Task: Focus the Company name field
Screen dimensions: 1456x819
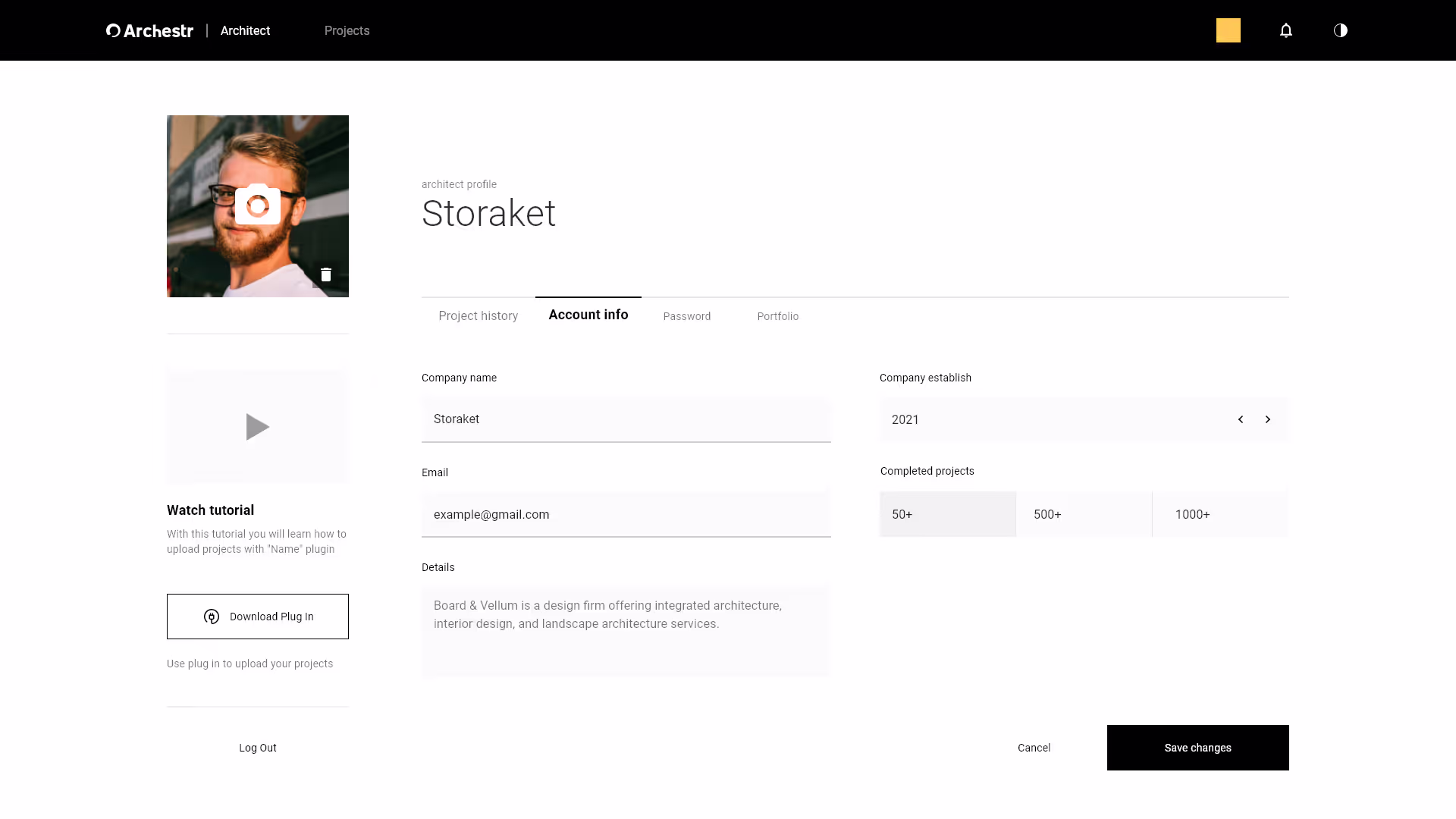Action: coord(626,419)
